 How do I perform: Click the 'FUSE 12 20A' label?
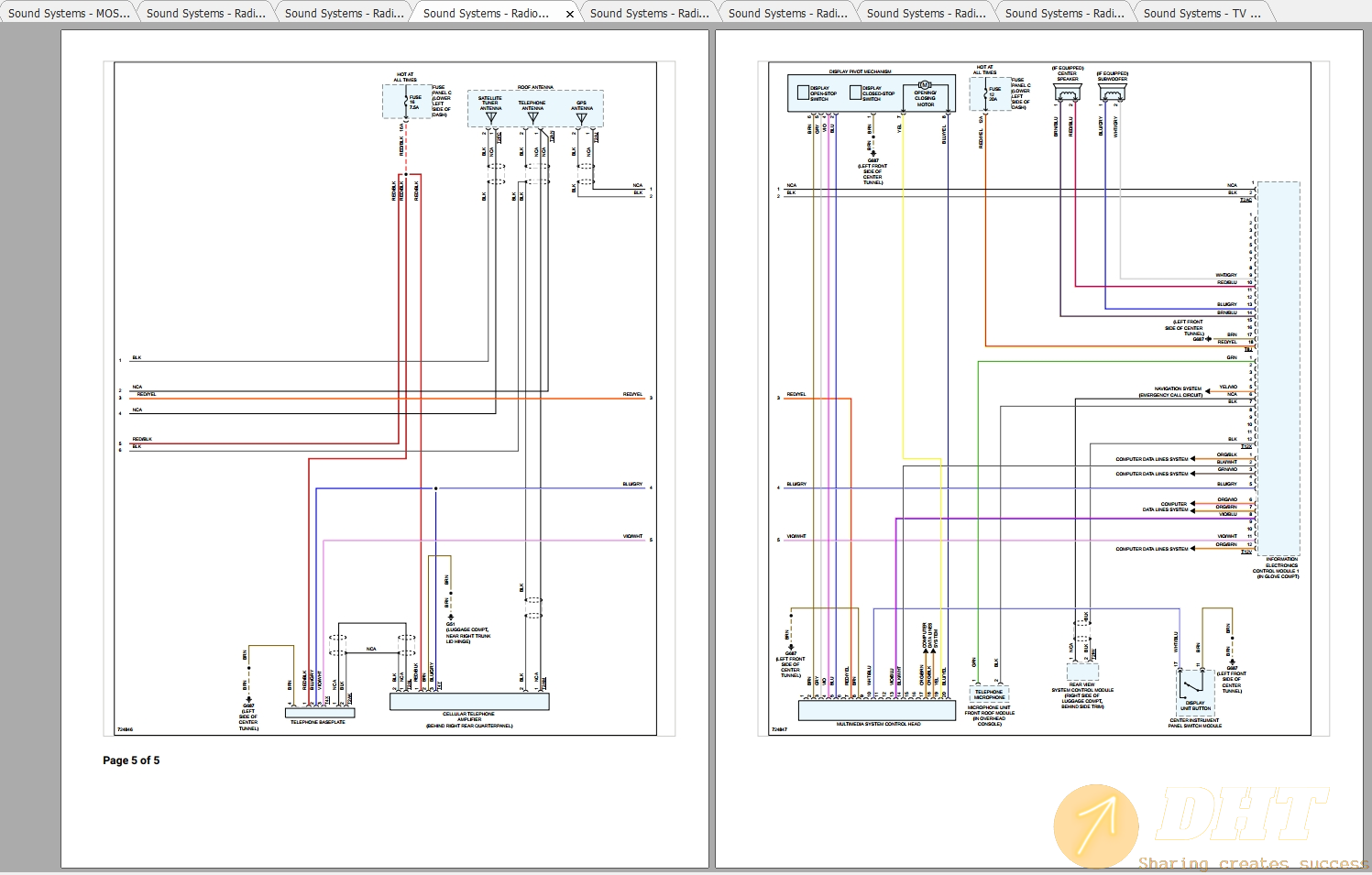(994, 94)
